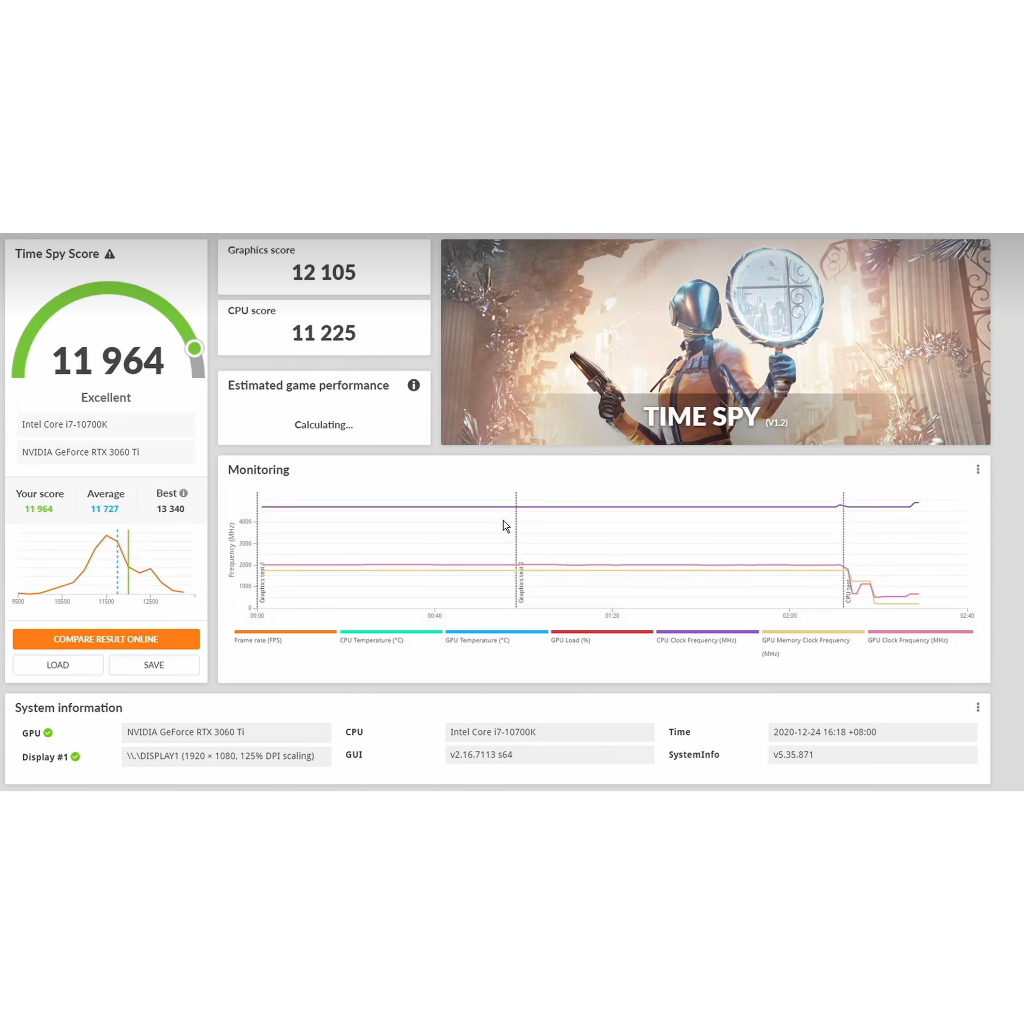Click the Time Spy banner image
The image size is (1024, 1024).
click(715, 342)
